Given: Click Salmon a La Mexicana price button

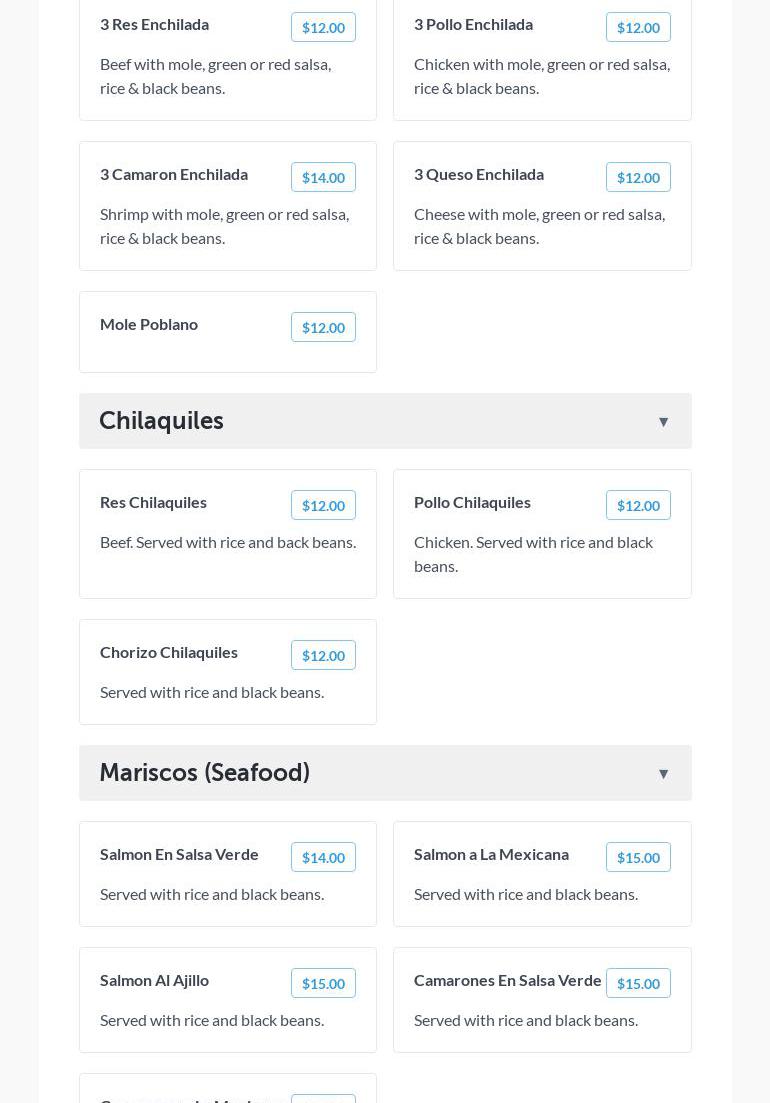Looking at the screenshot, I should (638, 858).
